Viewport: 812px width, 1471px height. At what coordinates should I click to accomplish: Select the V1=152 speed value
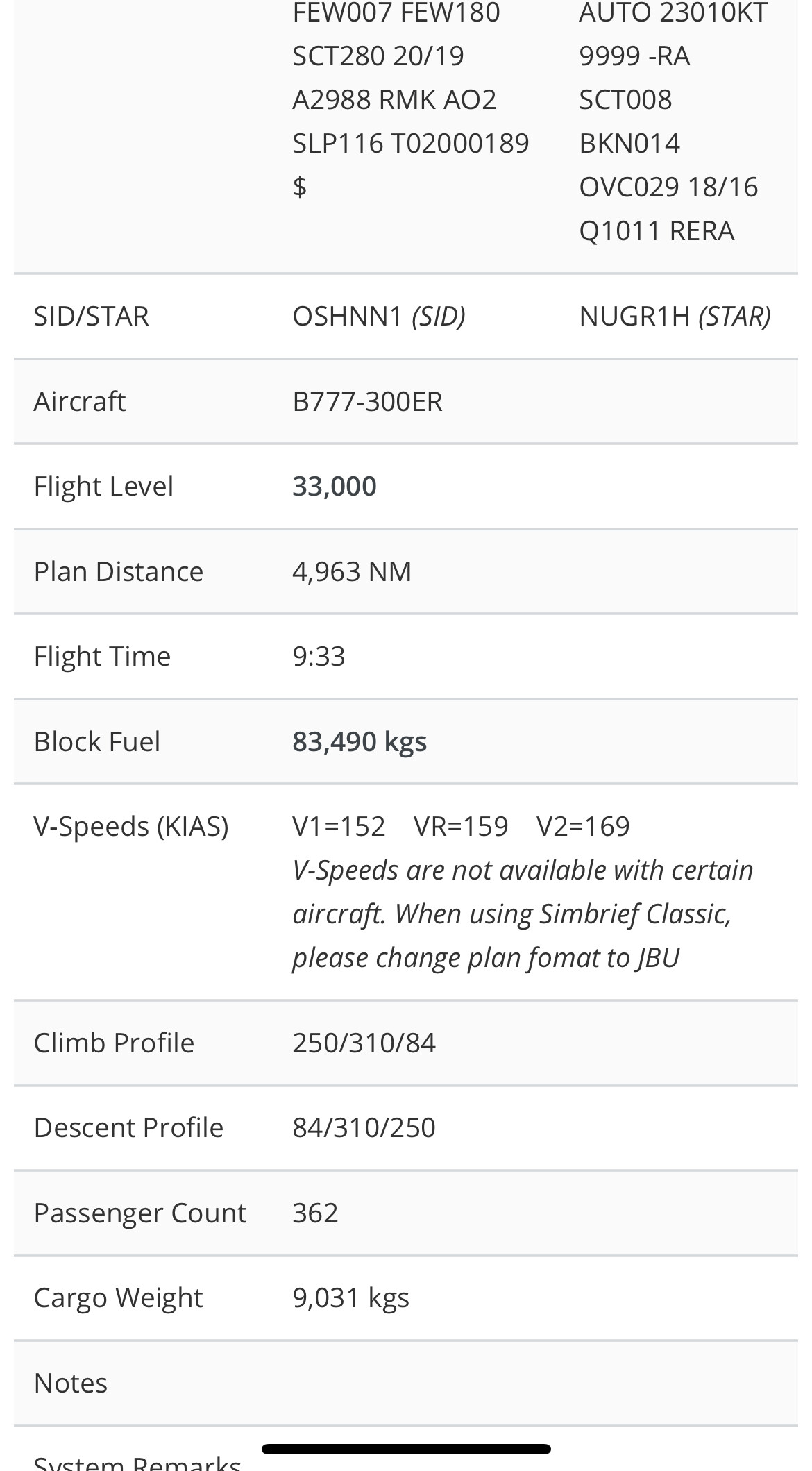pos(339,827)
